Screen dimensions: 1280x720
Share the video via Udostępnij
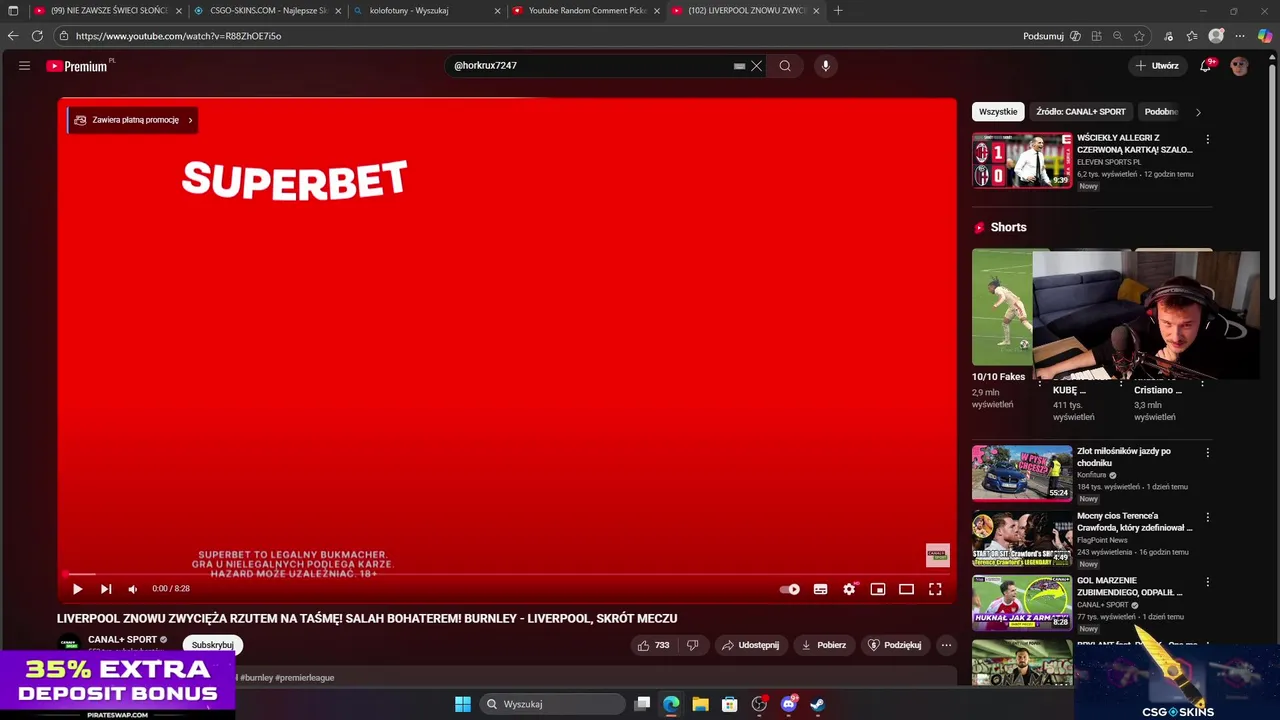[x=751, y=645]
